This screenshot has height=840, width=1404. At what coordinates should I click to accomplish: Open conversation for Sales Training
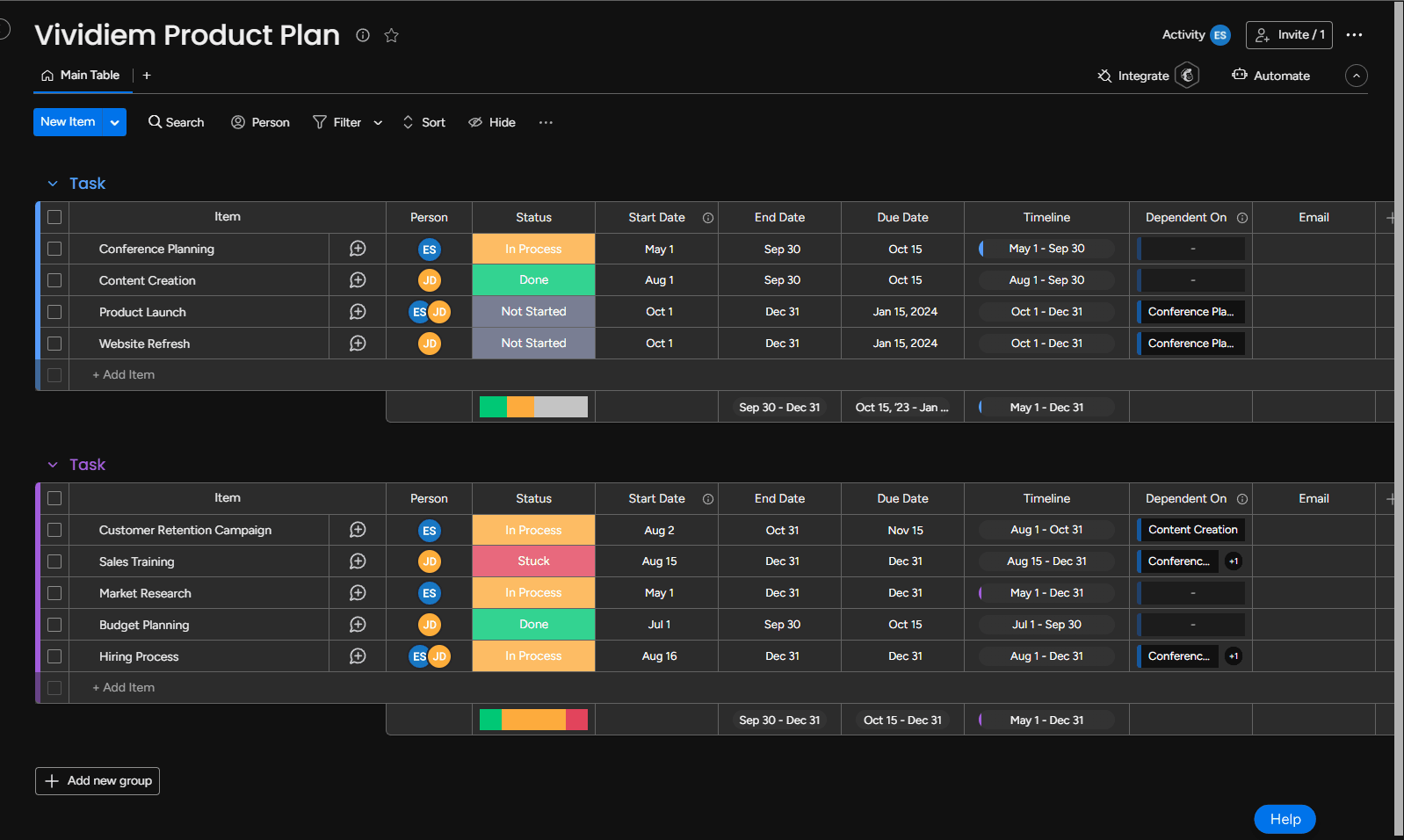tap(358, 561)
